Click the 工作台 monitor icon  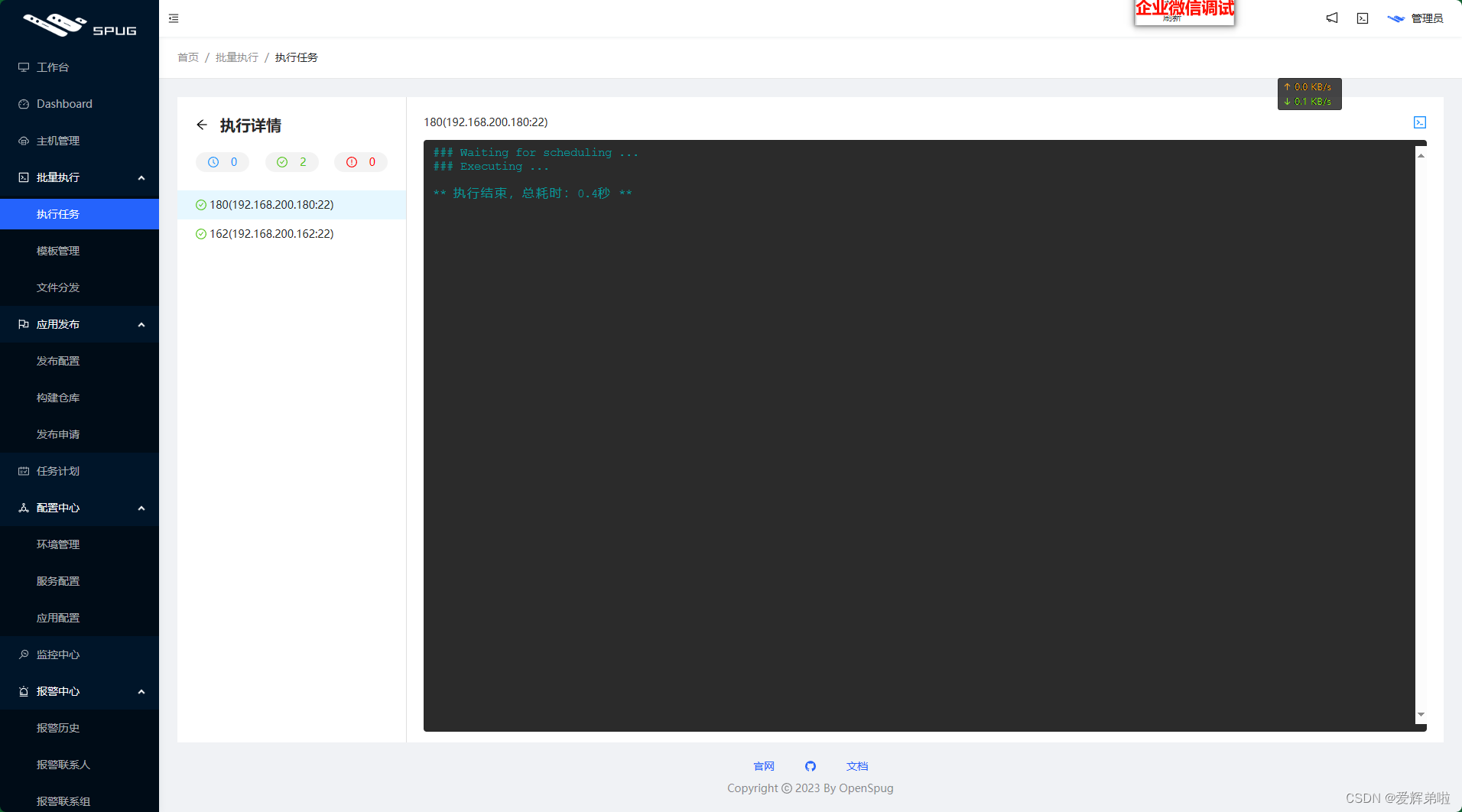(24, 67)
